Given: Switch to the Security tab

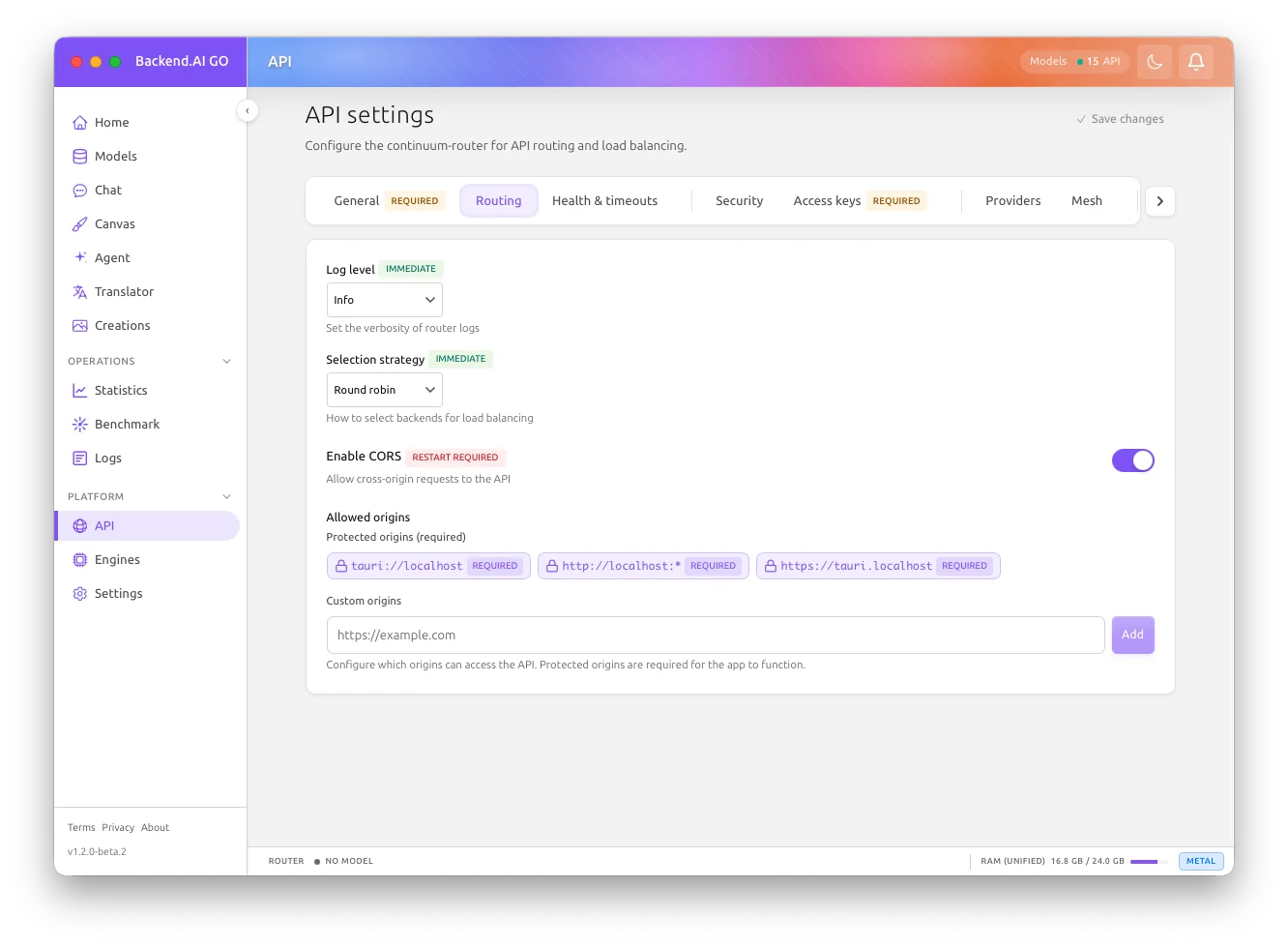Looking at the screenshot, I should (739, 201).
